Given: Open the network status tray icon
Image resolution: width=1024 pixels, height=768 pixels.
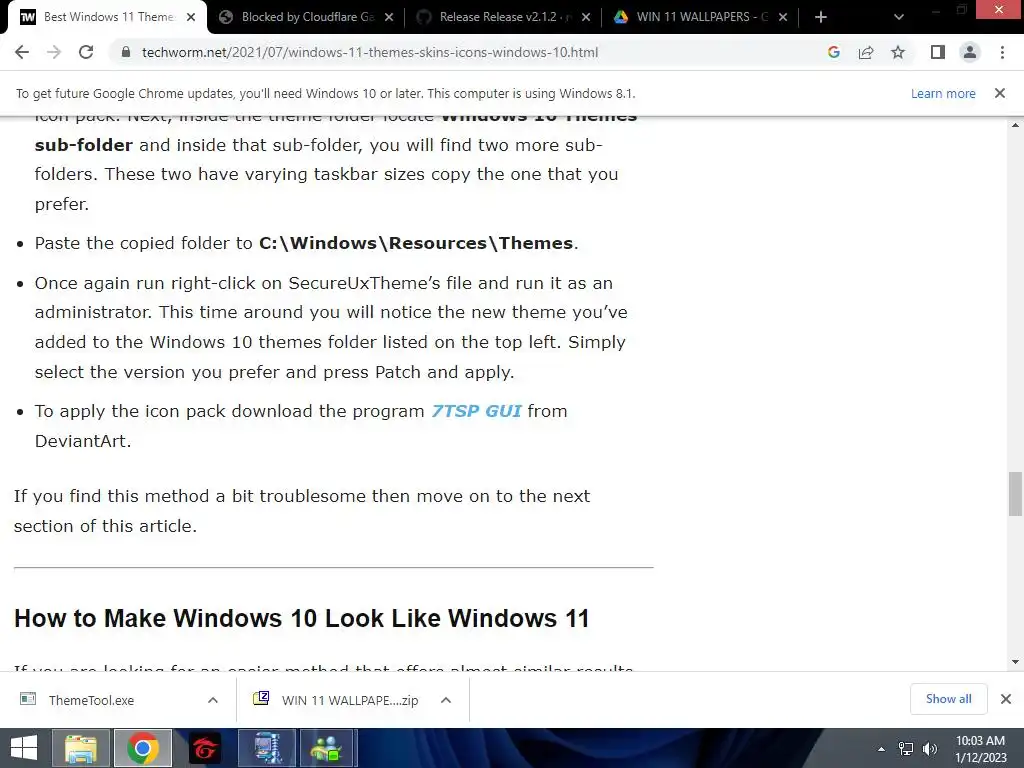Looking at the screenshot, I should 906,749.
